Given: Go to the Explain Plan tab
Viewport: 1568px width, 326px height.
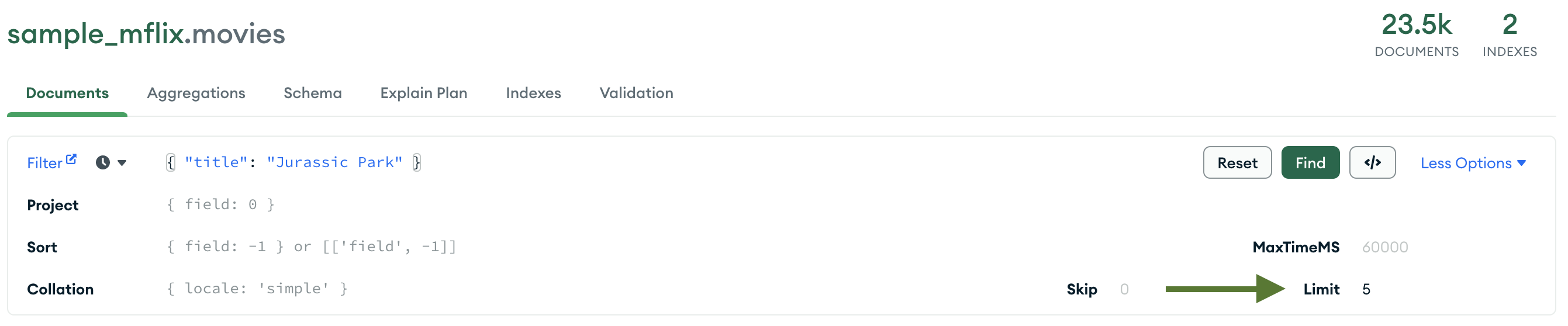Looking at the screenshot, I should [x=423, y=93].
